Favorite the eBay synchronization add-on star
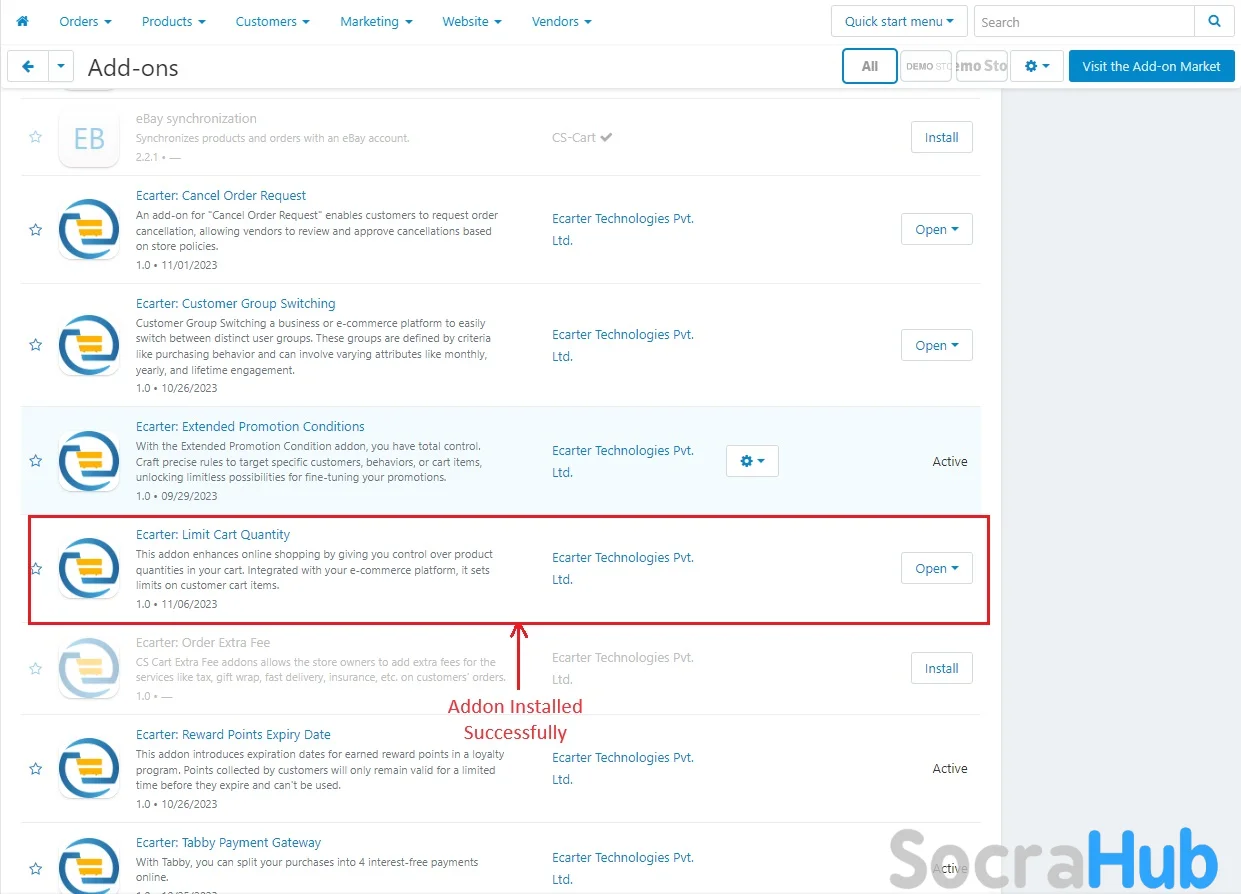 pyautogui.click(x=36, y=137)
